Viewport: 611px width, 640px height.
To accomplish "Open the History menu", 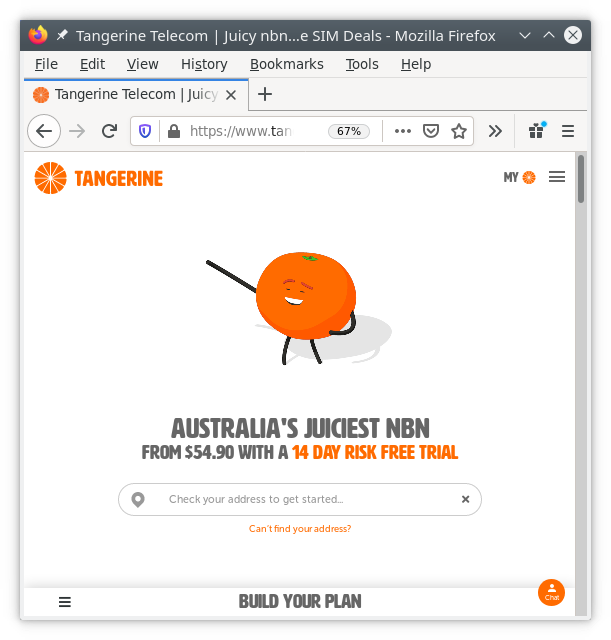I will 204,64.
